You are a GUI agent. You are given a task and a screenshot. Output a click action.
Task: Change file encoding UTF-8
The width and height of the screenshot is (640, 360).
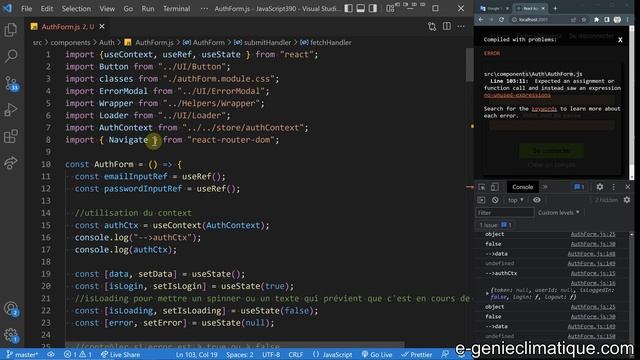coord(271,355)
